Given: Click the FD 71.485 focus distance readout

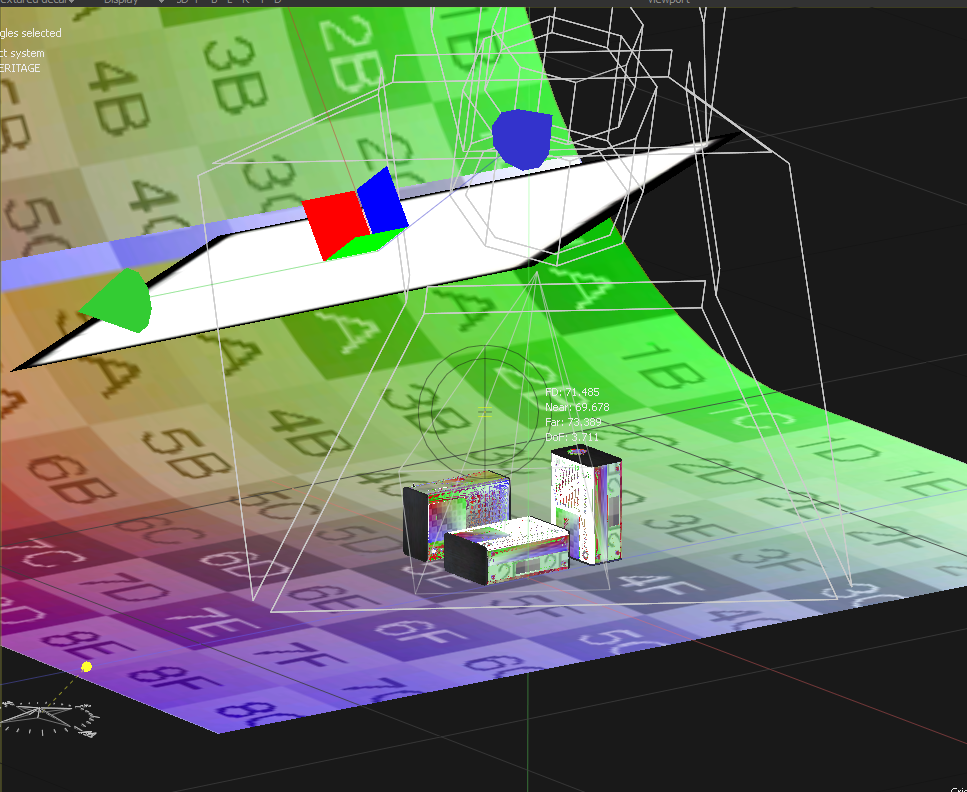Looking at the screenshot, I should 573,393.
